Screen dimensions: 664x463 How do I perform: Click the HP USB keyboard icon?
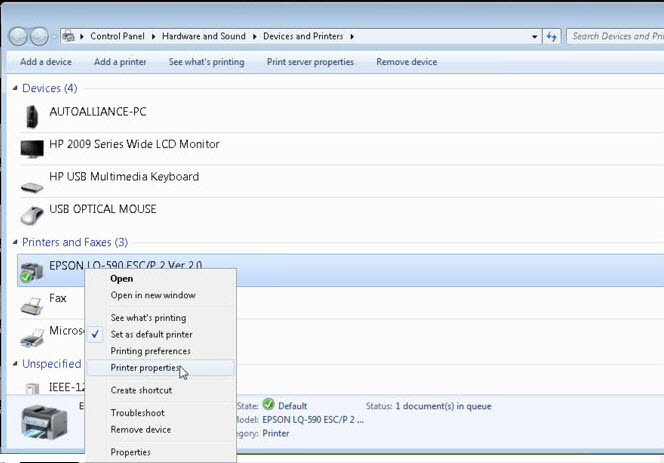[x=32, y=182]
